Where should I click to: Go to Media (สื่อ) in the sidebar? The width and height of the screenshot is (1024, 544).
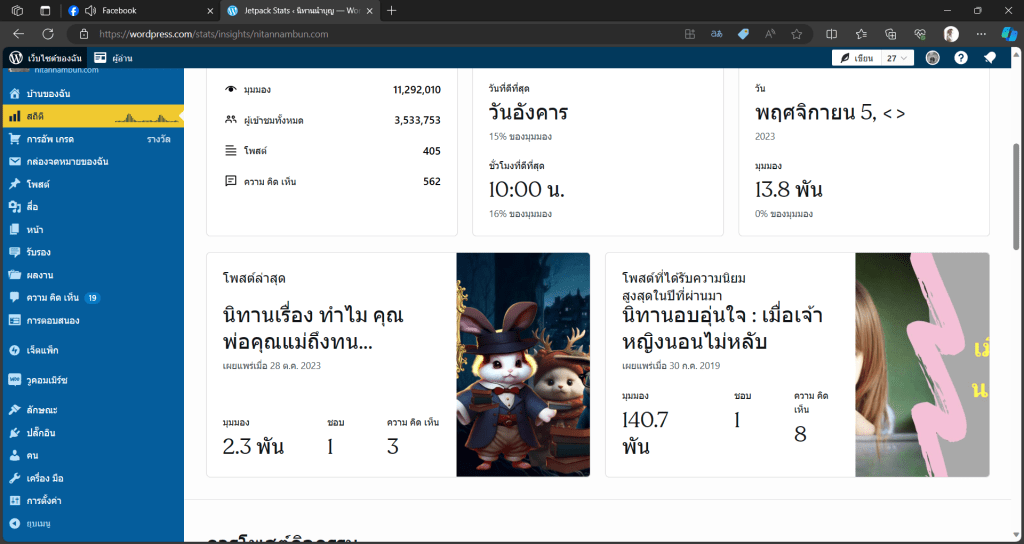[x=32, y=206]
